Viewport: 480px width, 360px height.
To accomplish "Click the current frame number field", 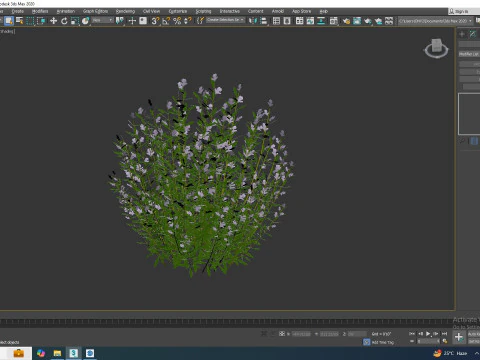I will click(428, 341).
